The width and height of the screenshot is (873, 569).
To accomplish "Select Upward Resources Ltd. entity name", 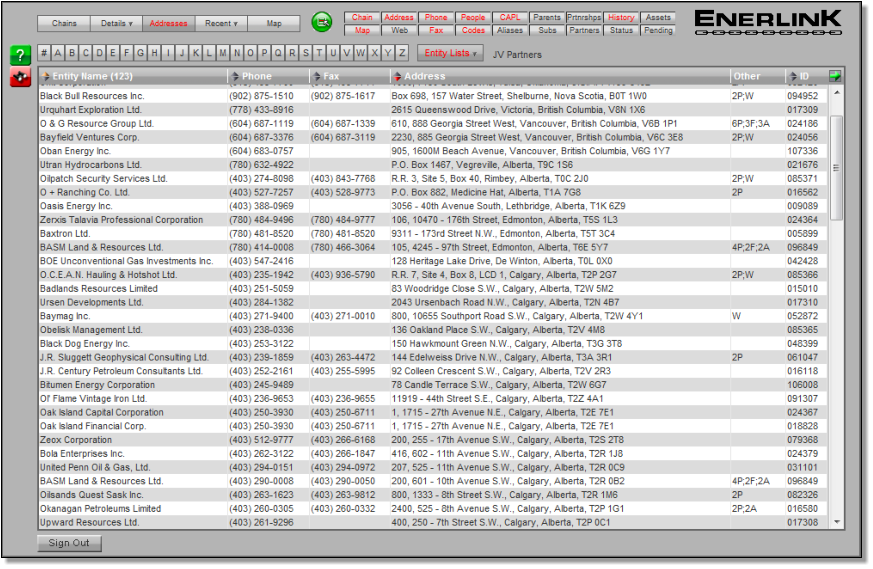I will click(90, 522).
